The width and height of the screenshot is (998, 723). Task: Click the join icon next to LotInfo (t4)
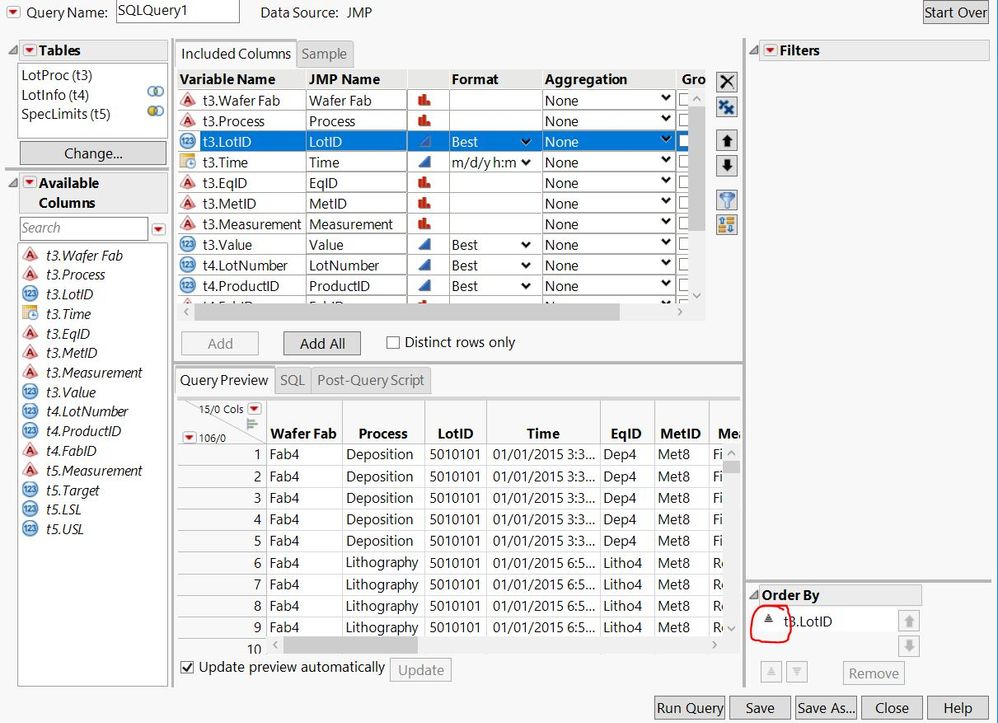(155, 92)
